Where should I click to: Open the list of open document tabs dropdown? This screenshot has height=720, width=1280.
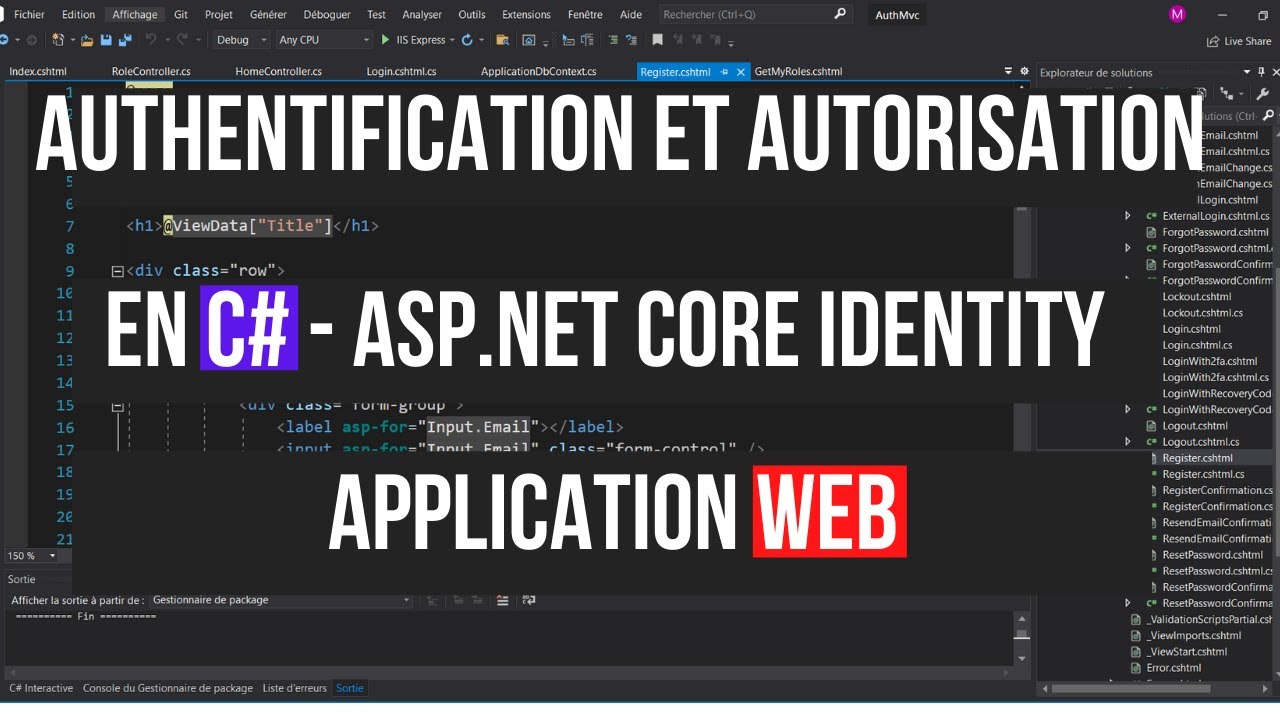pyautogui.click(x=1008, y=72)
